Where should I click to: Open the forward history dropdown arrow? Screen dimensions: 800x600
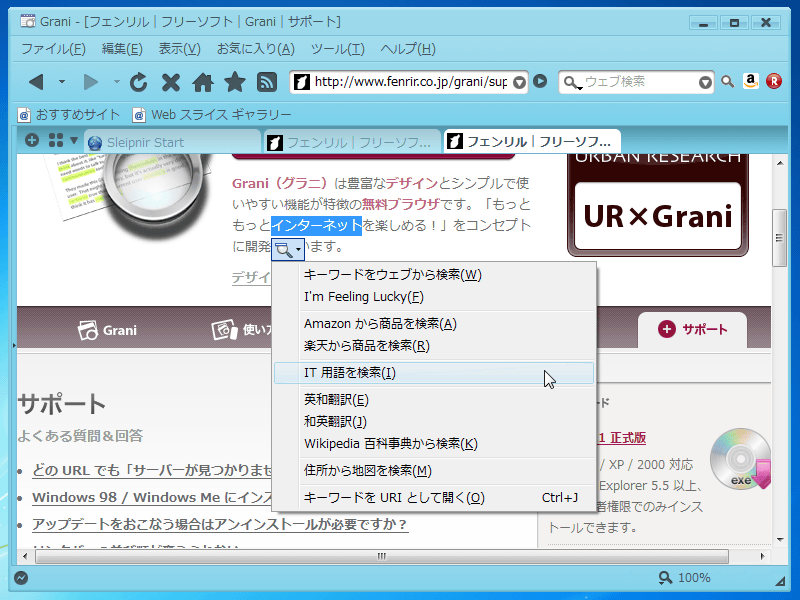click(116, 82)
